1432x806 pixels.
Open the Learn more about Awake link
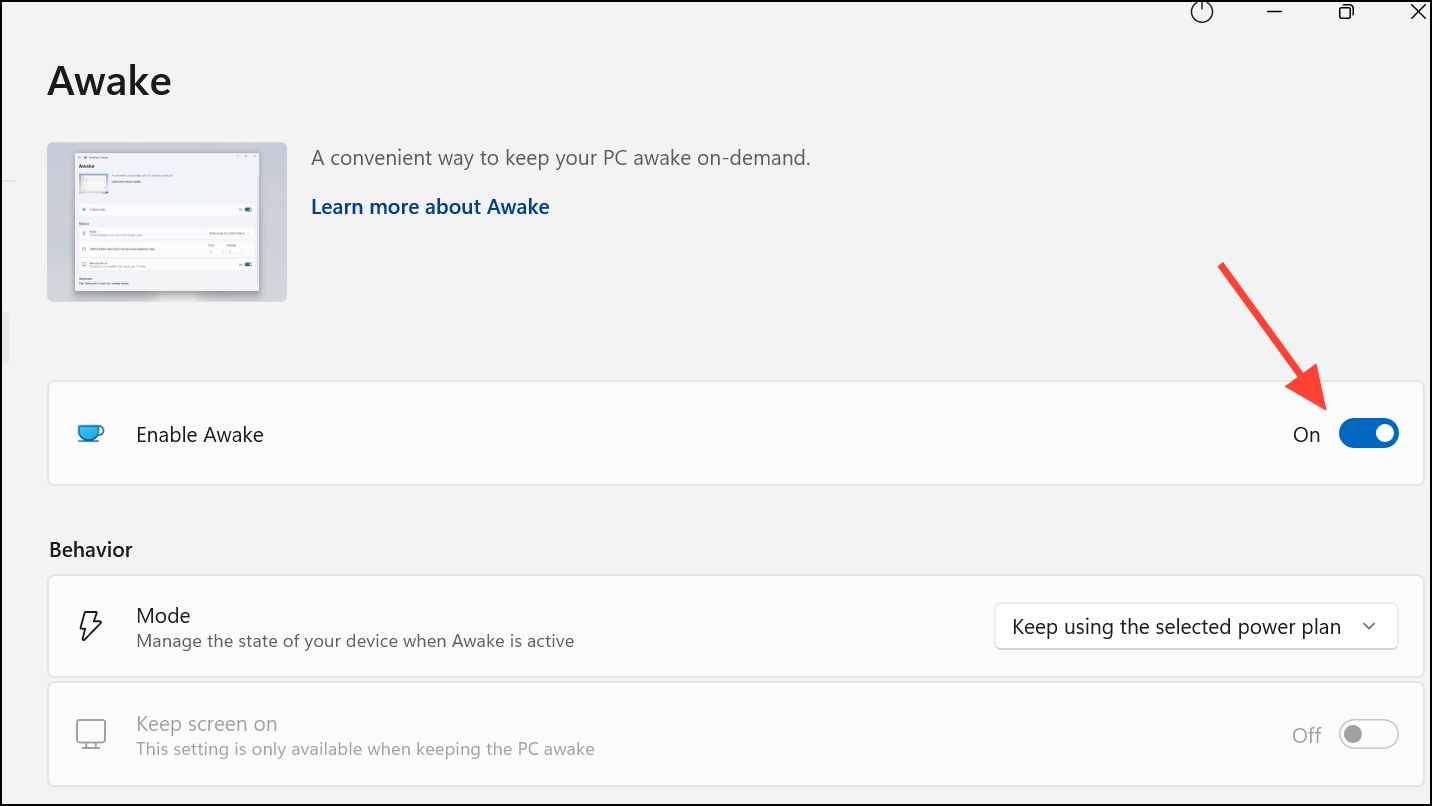coord(430,206)
